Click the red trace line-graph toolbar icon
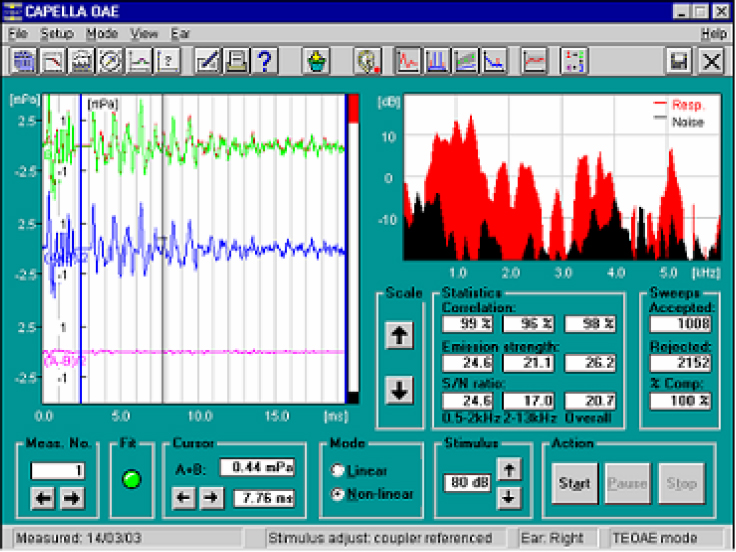Viewport: 736px width, 552px height. pos(535,61)
